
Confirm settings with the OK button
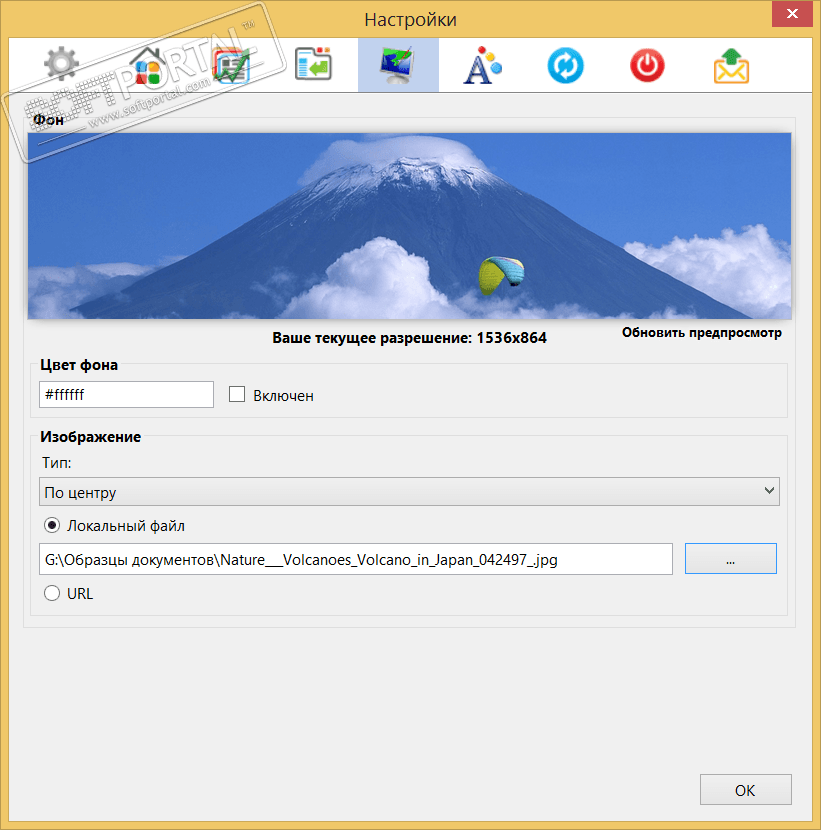(745, 790)
